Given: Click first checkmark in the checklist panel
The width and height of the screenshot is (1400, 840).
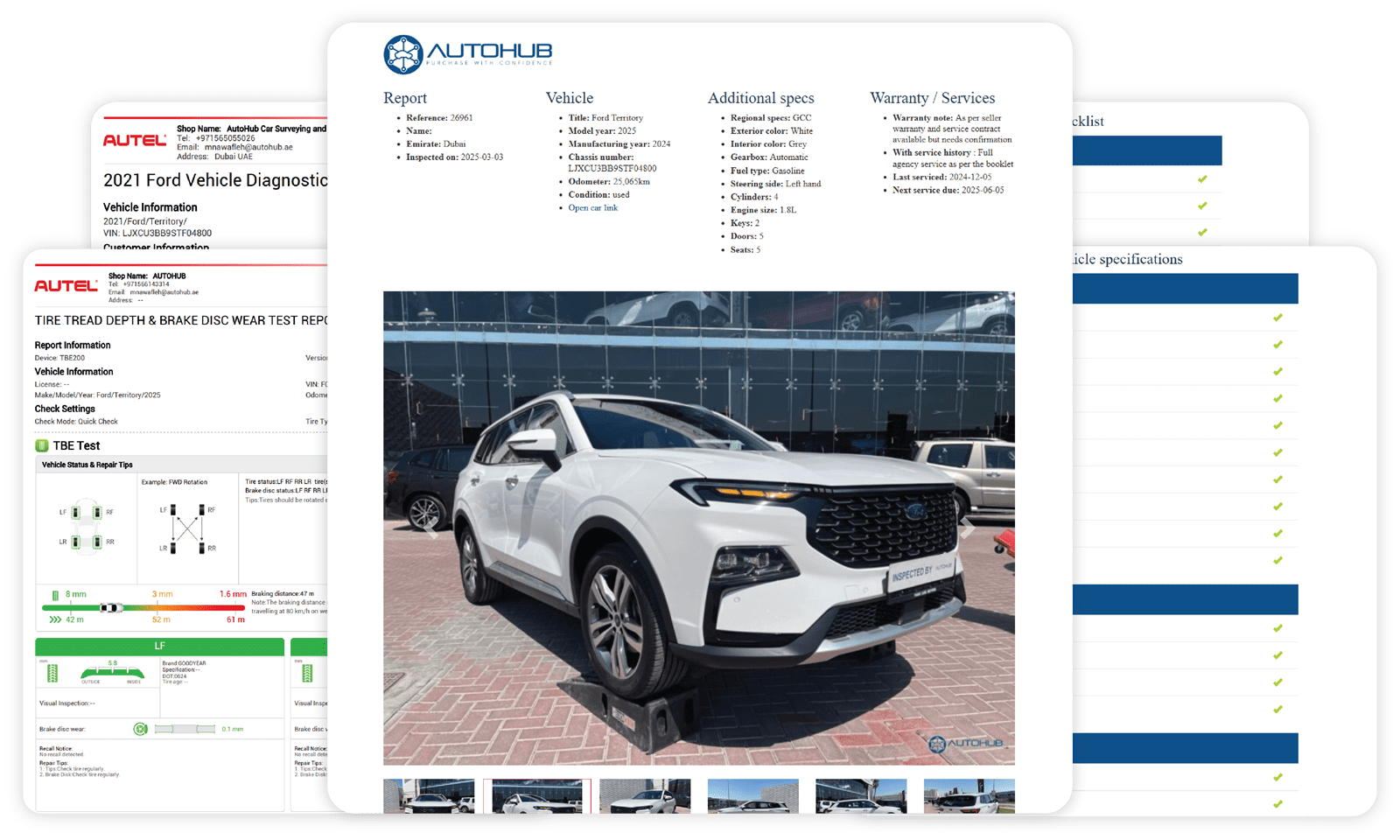Looking at the screenshot, I should pos(1202,179).
